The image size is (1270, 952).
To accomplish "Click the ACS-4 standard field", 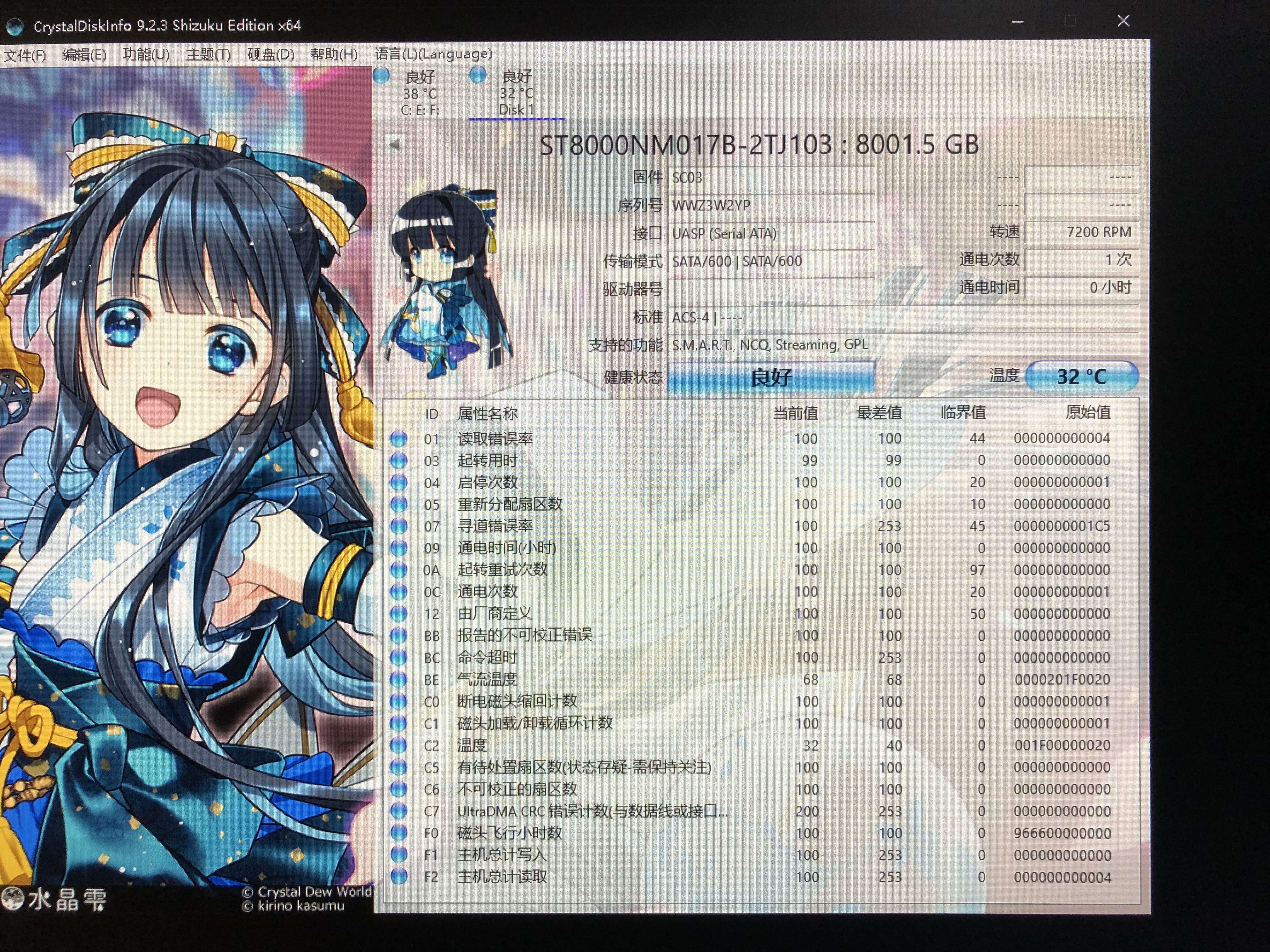I will (x=904, y=317).
